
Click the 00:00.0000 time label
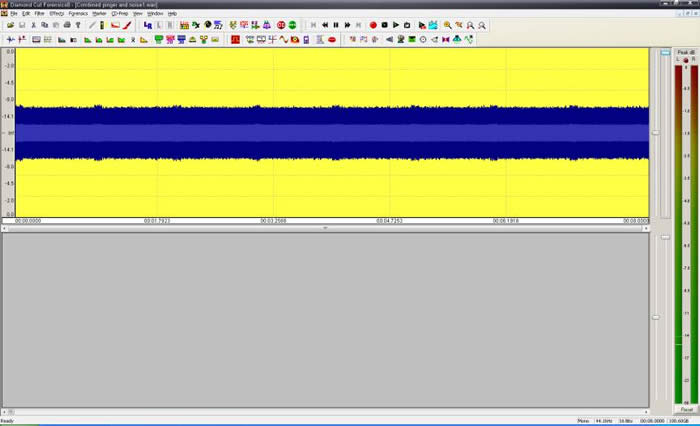[28, 221]
